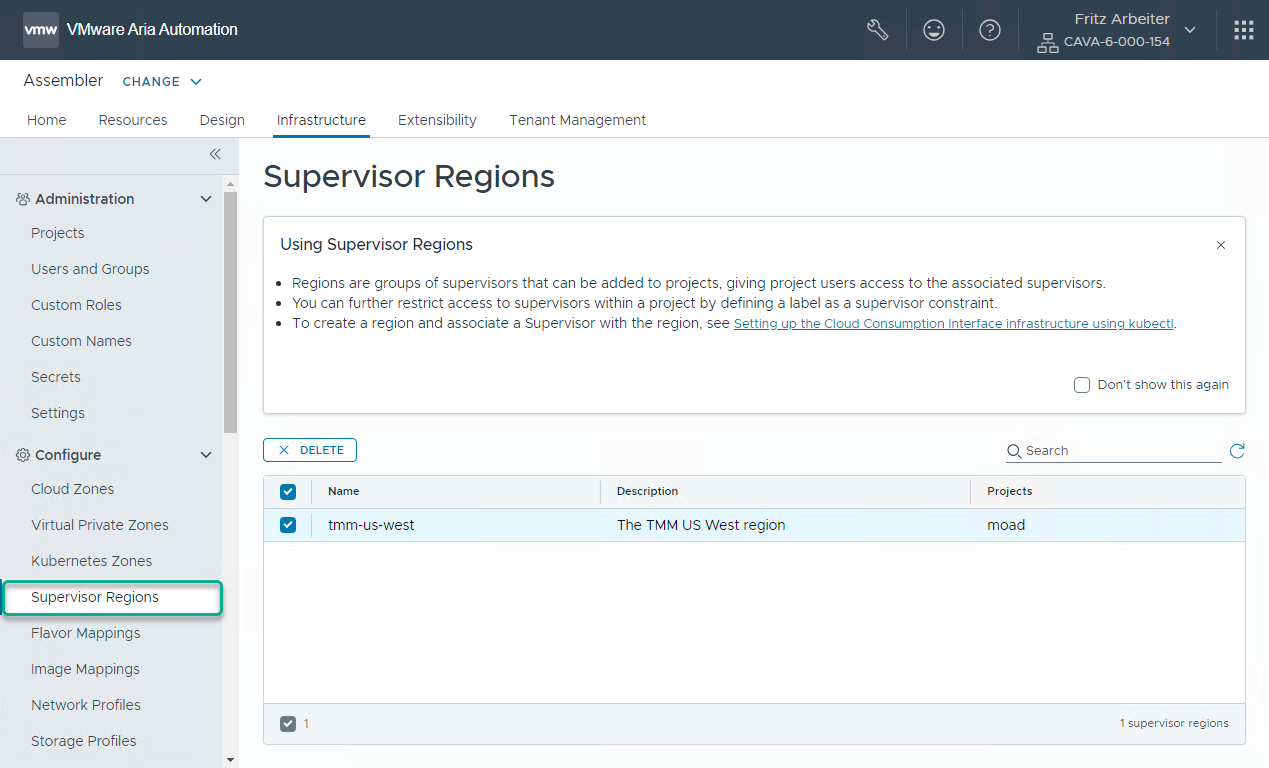Open the help question mark icon

coord(990,30)
